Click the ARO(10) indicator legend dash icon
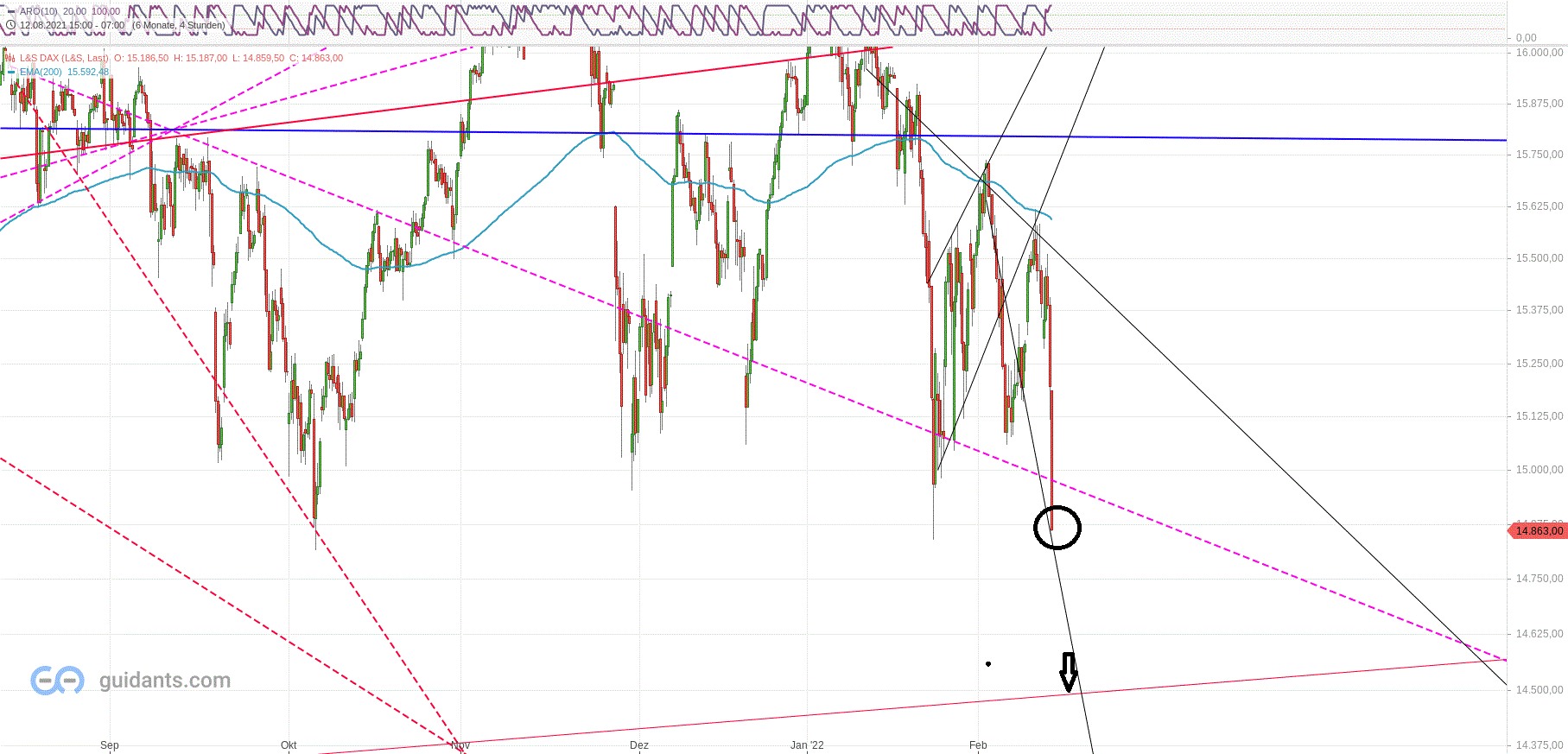Viewport: 1568px width, 754px height. coord(11,11)
